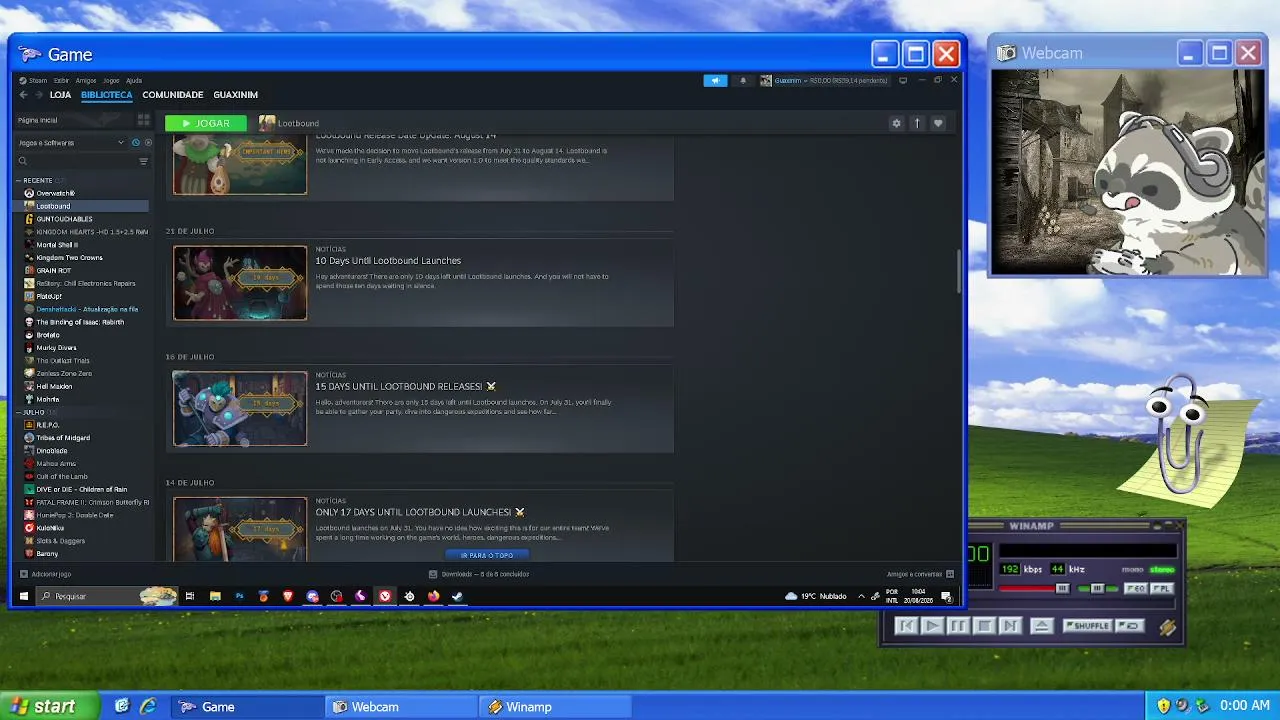Skip to next track in Winamp

(1010, 626)
